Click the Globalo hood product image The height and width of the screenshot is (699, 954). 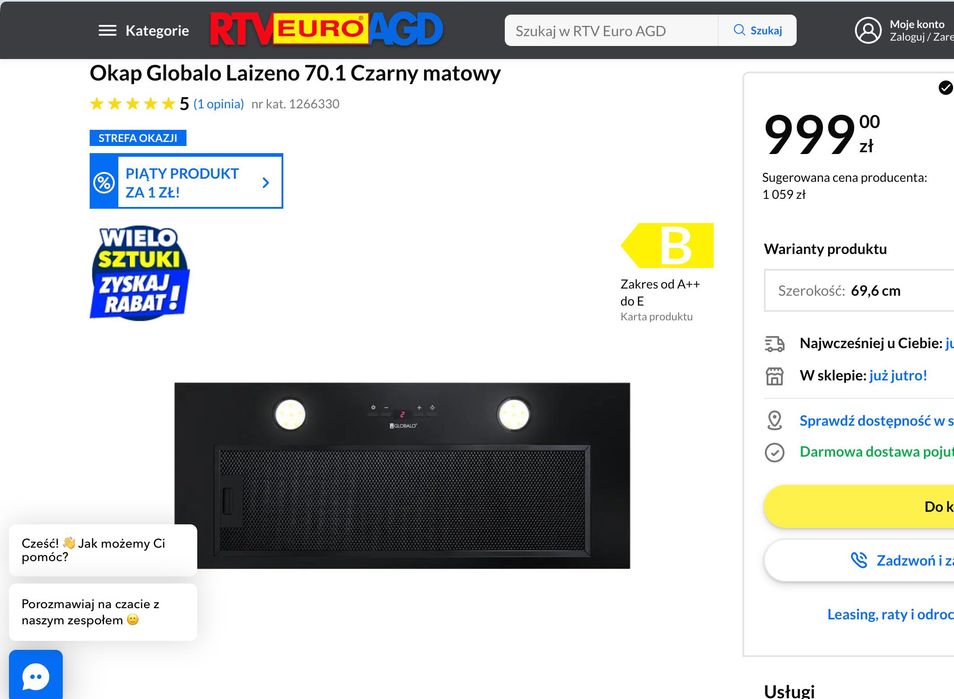[x=402, y=476]
